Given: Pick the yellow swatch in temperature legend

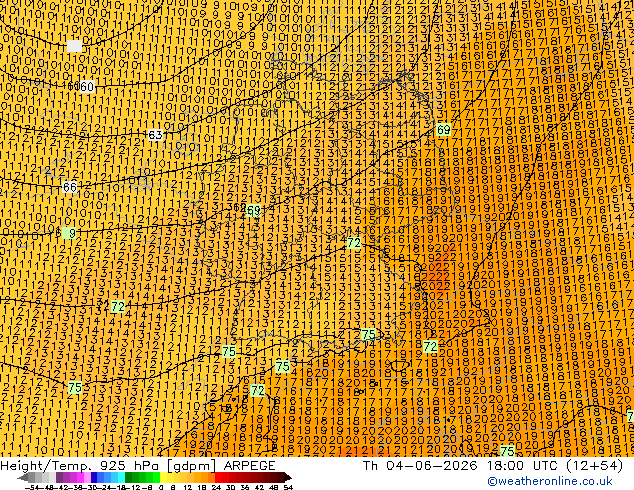Looking at the screenshot, I should pyautogui.click(x=163, y=478).
